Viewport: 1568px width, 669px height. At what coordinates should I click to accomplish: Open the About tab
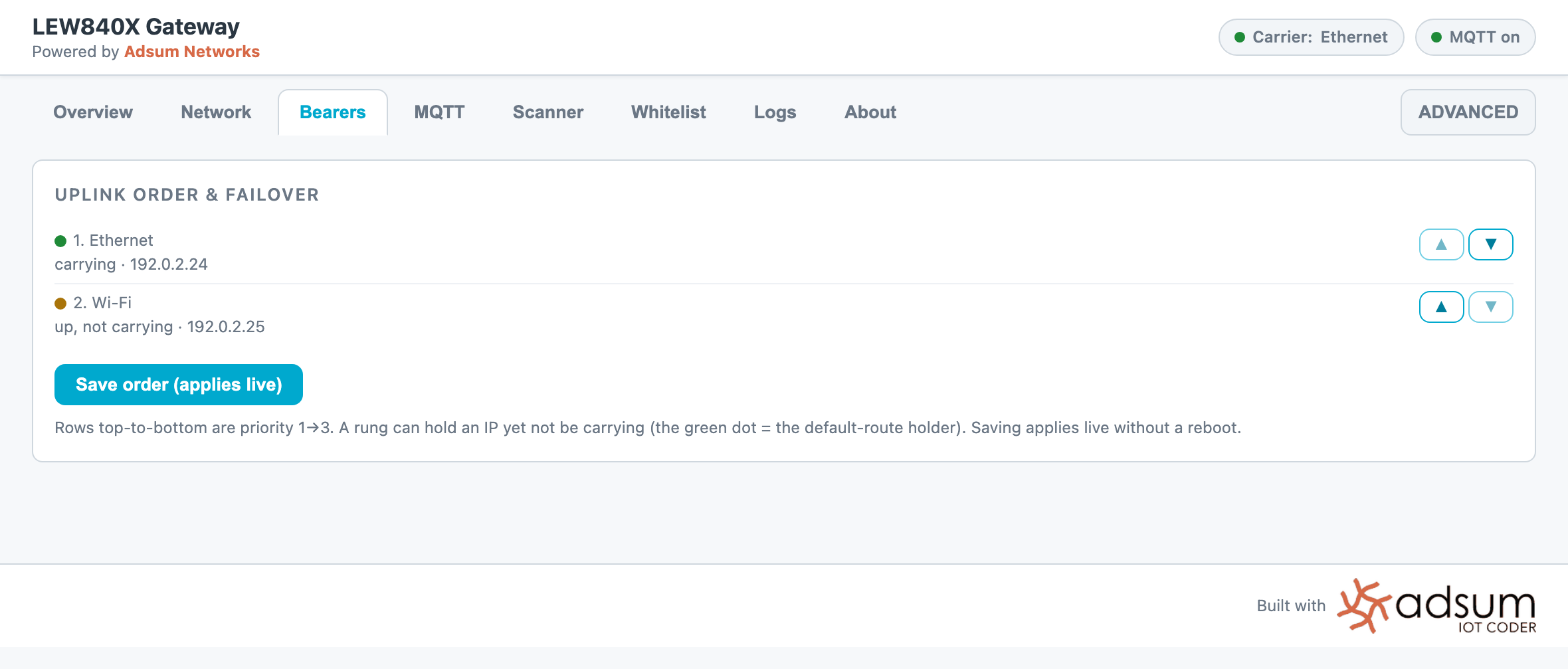tap(870, 112)
